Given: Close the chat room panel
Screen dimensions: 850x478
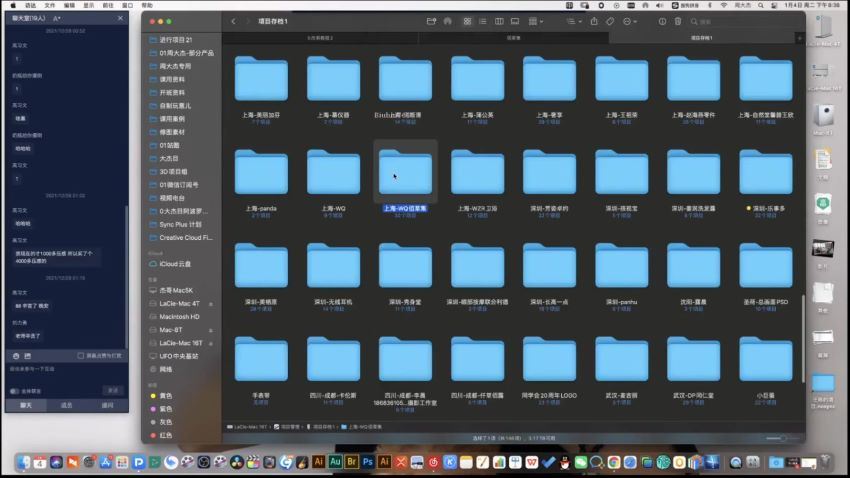Looking at the screenshot, I should pyautogui.click(x=120, y=18).
